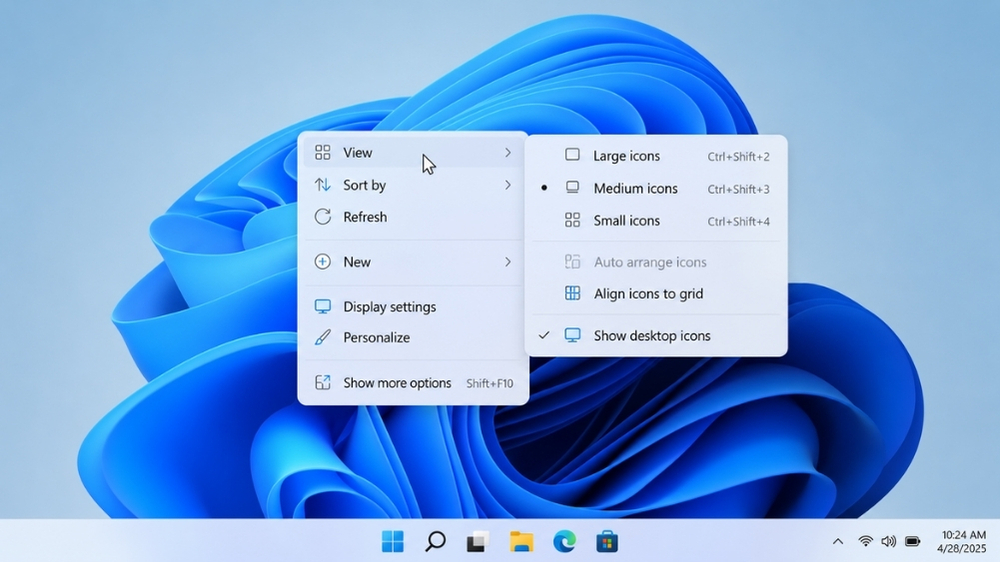Click the circular Refresh icon

323,217
